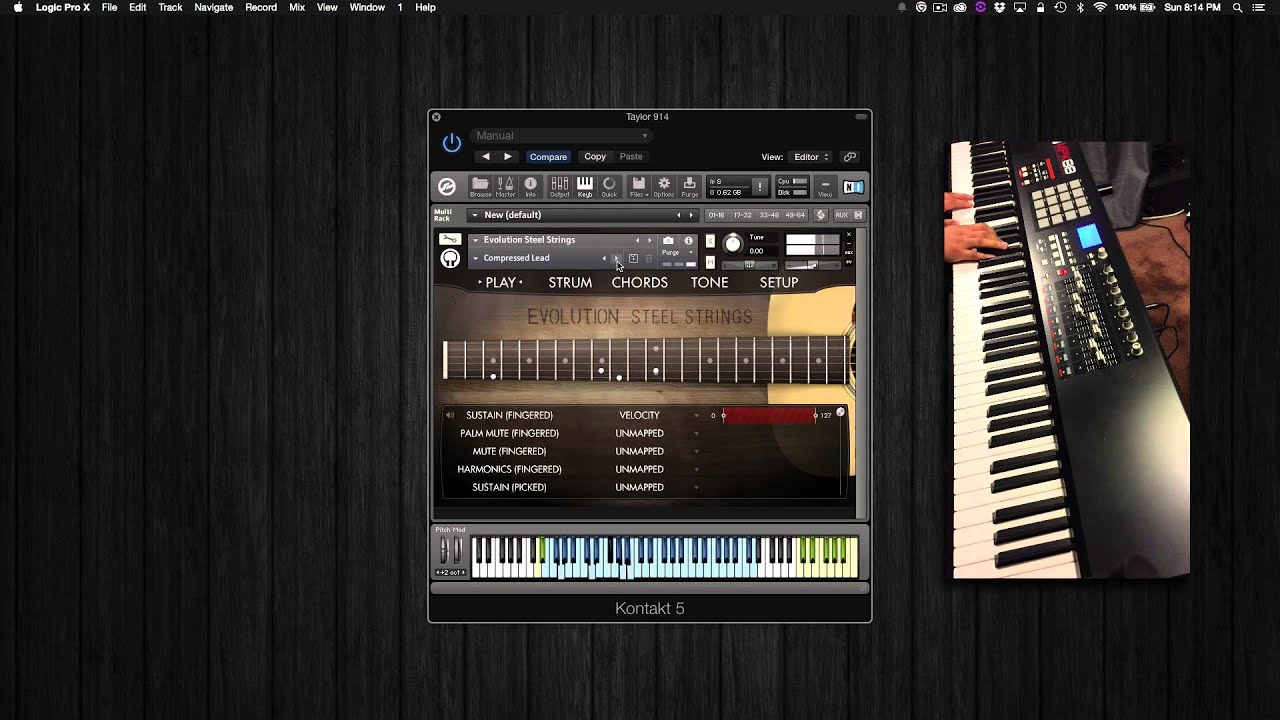Show the Info pane
Image resolution: width=1280 pixels, height=720 pixels.
pyautogui.click(x=531, y=187)
